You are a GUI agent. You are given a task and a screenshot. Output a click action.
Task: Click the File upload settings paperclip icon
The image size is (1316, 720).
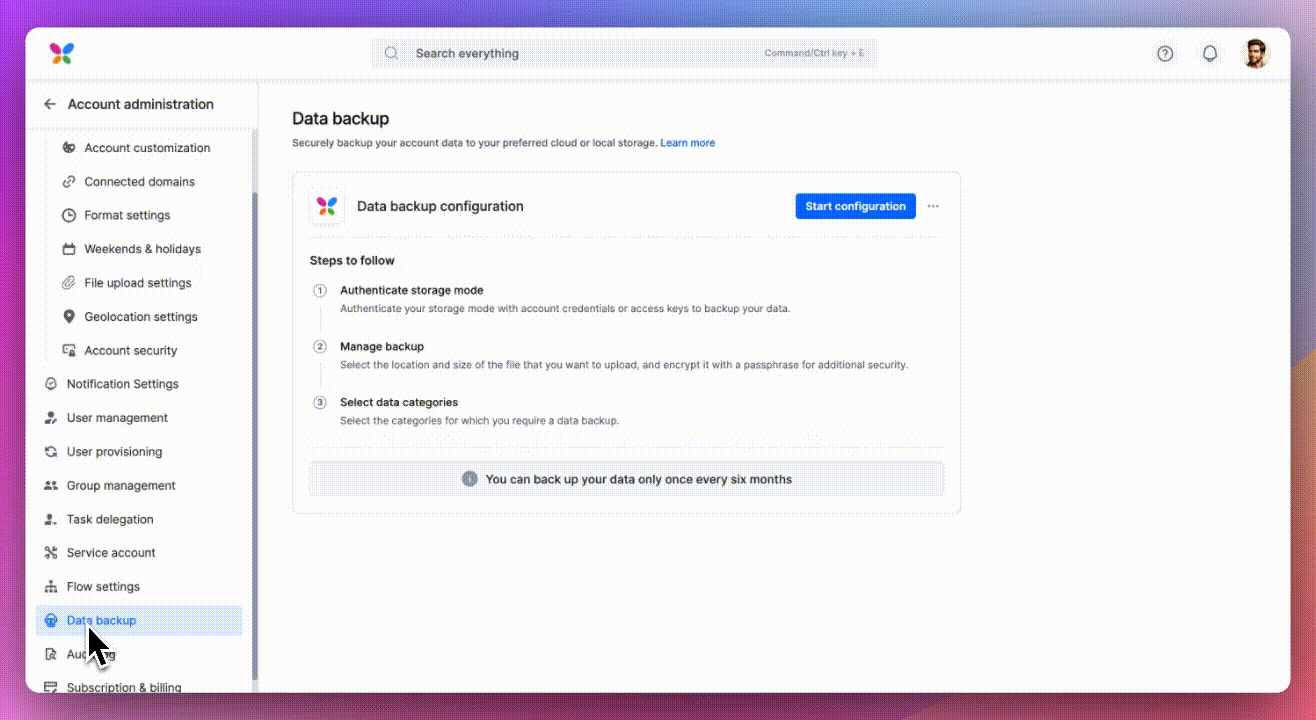(x=69, y=283)
